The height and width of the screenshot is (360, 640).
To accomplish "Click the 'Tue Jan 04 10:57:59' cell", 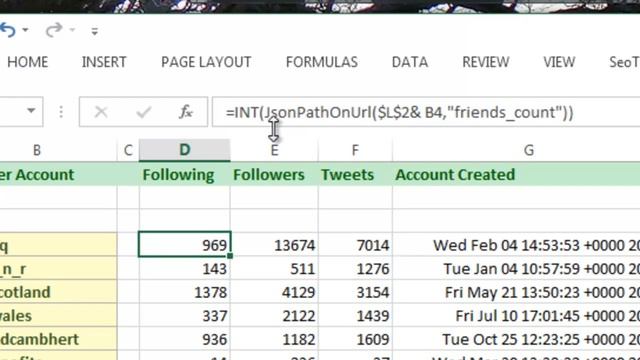I will (516, 269).
